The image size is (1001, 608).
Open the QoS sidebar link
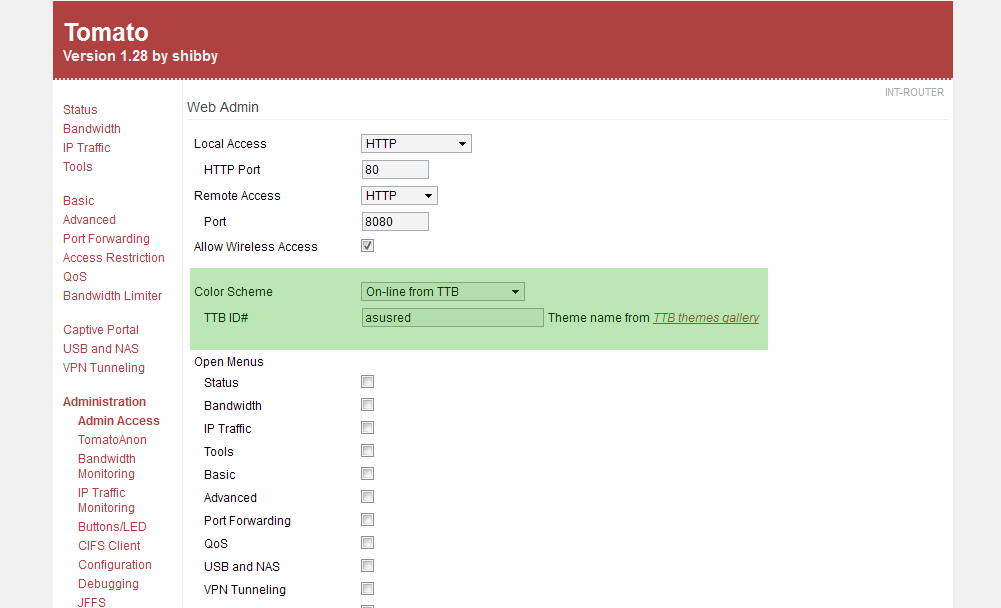point(75,277)
